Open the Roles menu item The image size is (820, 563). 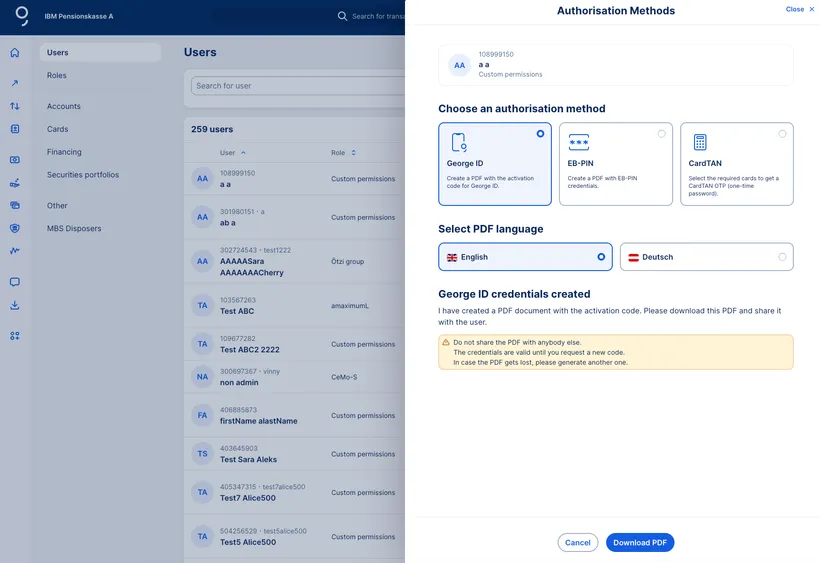57,76
